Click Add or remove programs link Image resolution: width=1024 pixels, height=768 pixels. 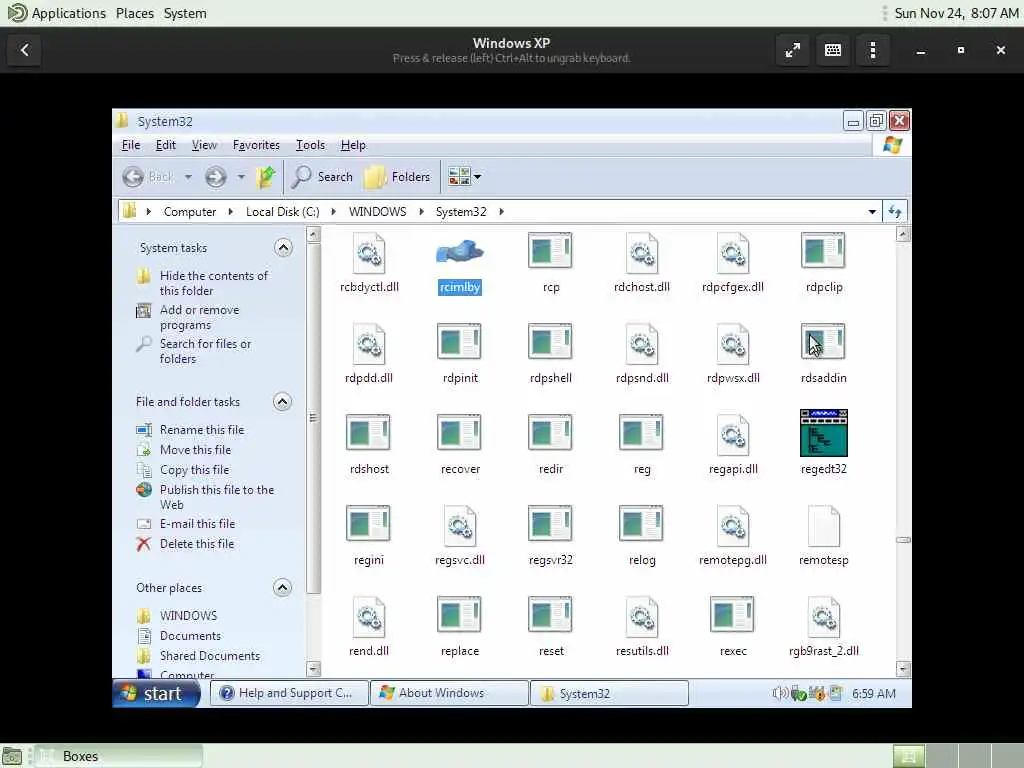[x=199, y=317]
